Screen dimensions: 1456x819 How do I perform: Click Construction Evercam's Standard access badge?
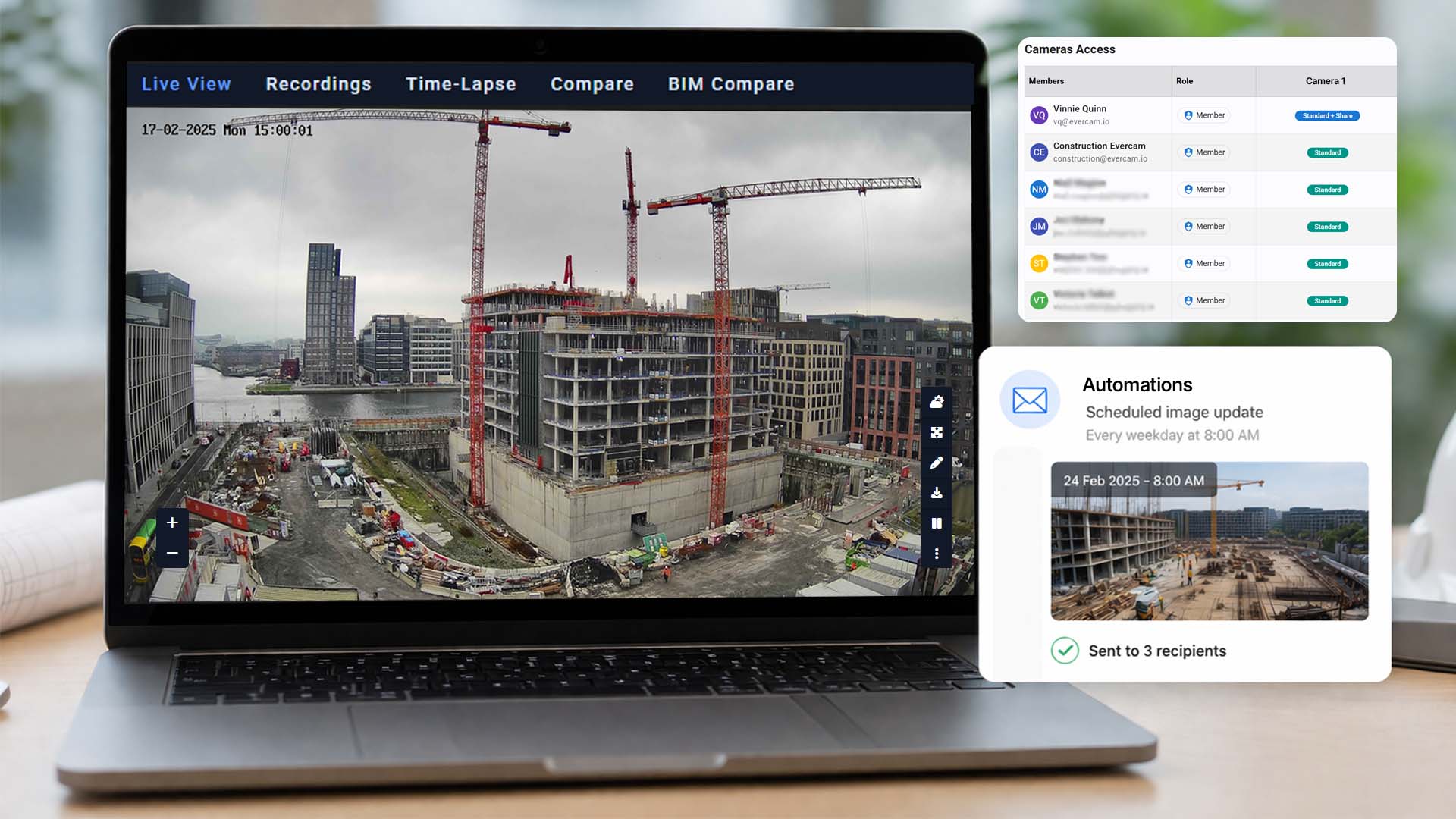(1327, 153)
